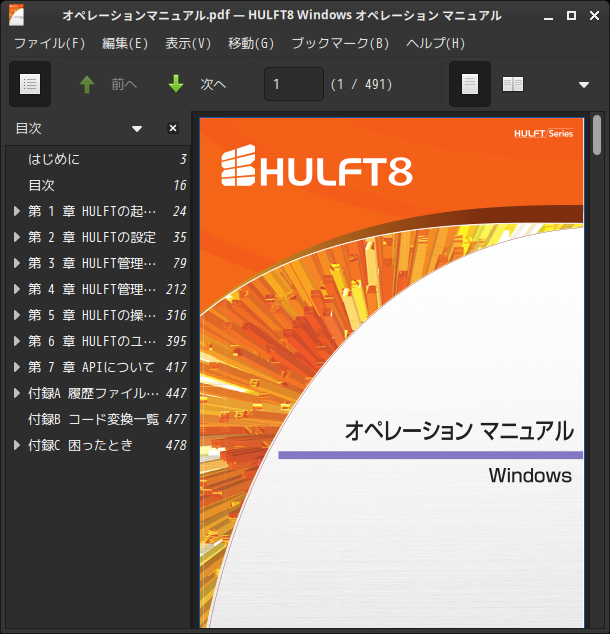The image size is (610, 634).
Task: Expand 第 2 章 HULFTの設定 chapter
Action: 17,237
